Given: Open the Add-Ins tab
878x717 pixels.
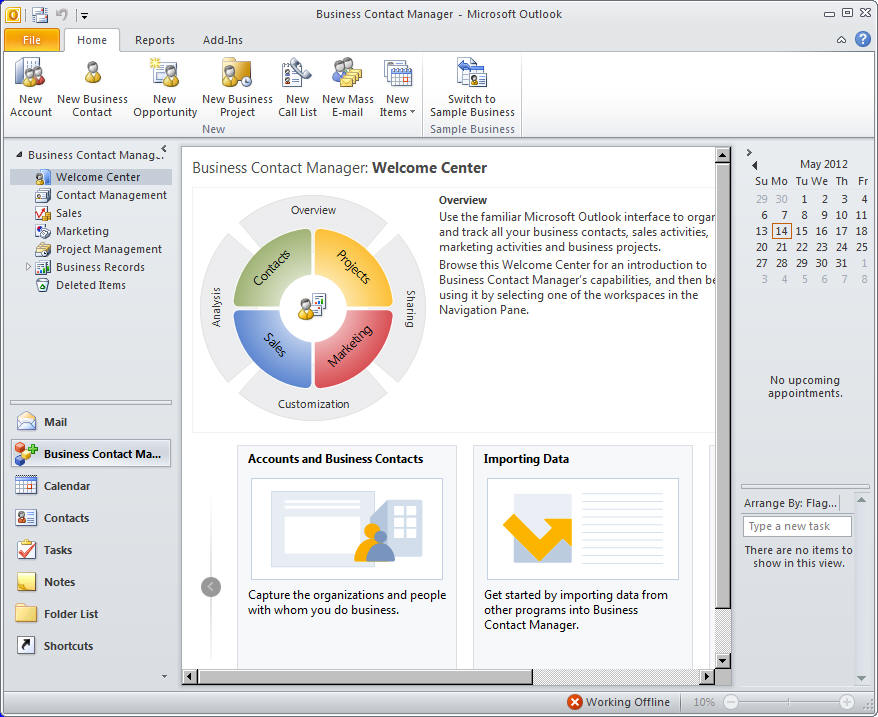Looking at the screenshot, I should pyautogui.click(x=223, y=40).
